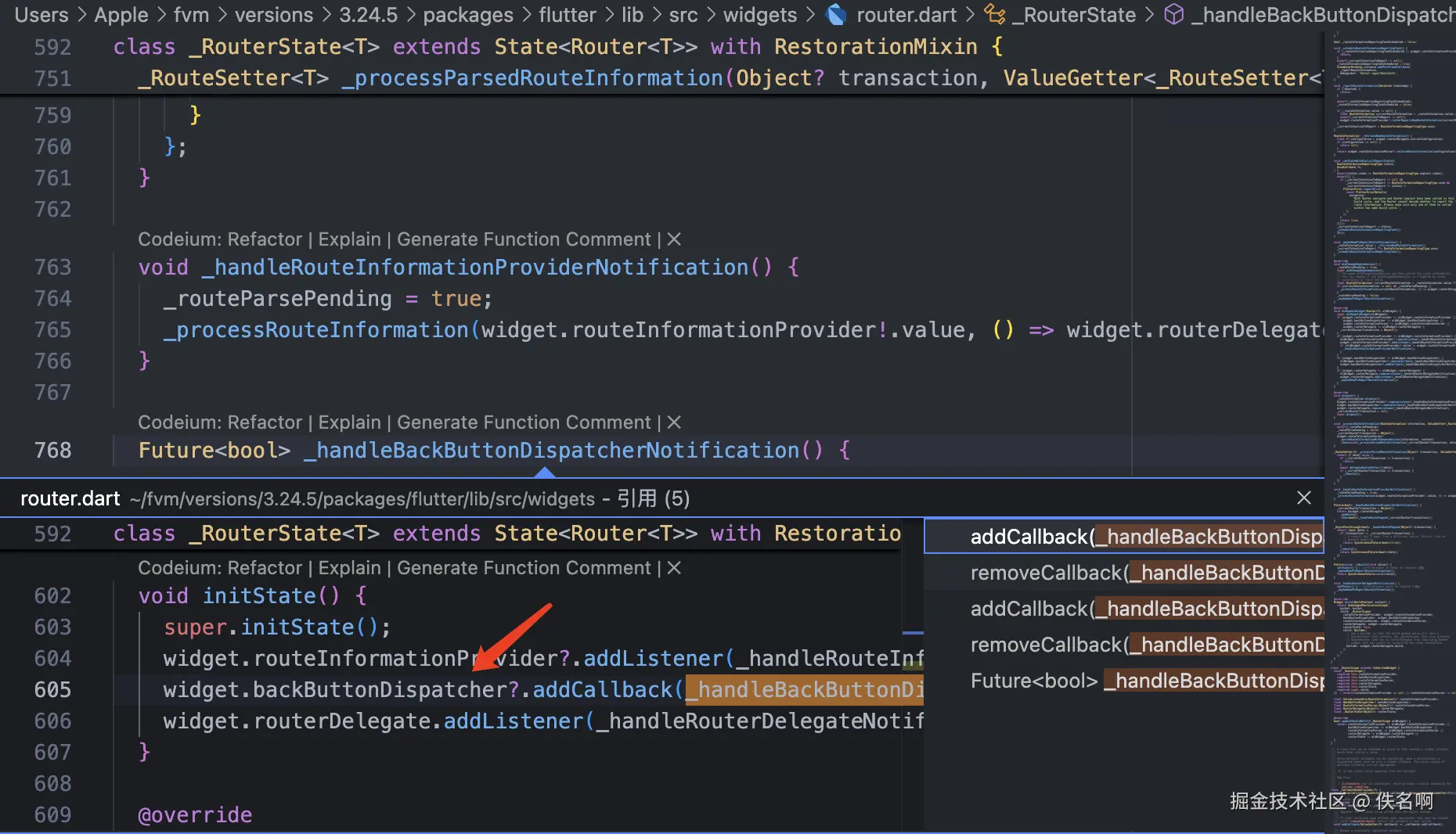Dismiss Codeium lens above line 768
The image size is (1456, 834).
point(674,422)
